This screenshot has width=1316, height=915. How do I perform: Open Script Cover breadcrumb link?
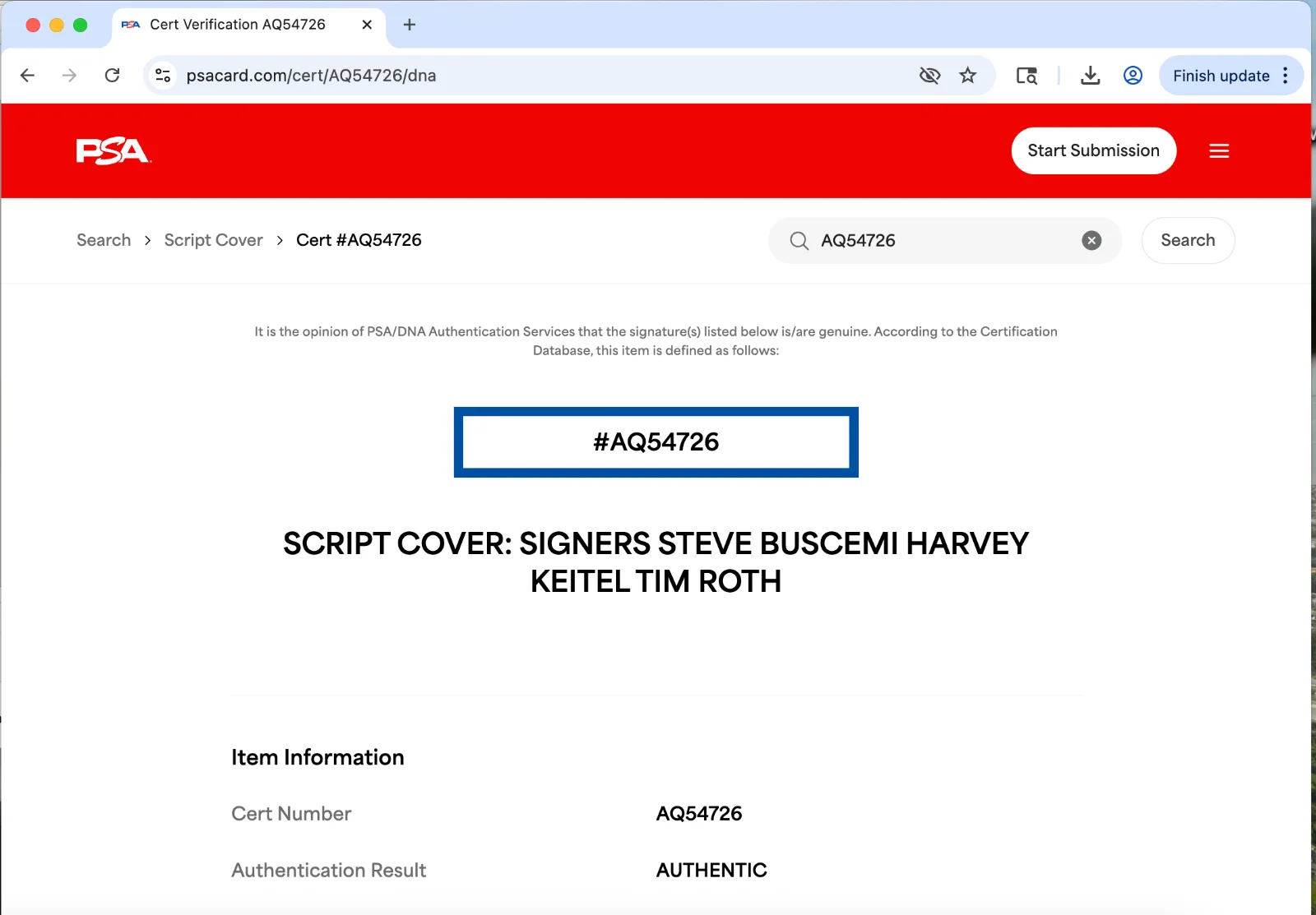pyautogui.click(x=214, y=240)
